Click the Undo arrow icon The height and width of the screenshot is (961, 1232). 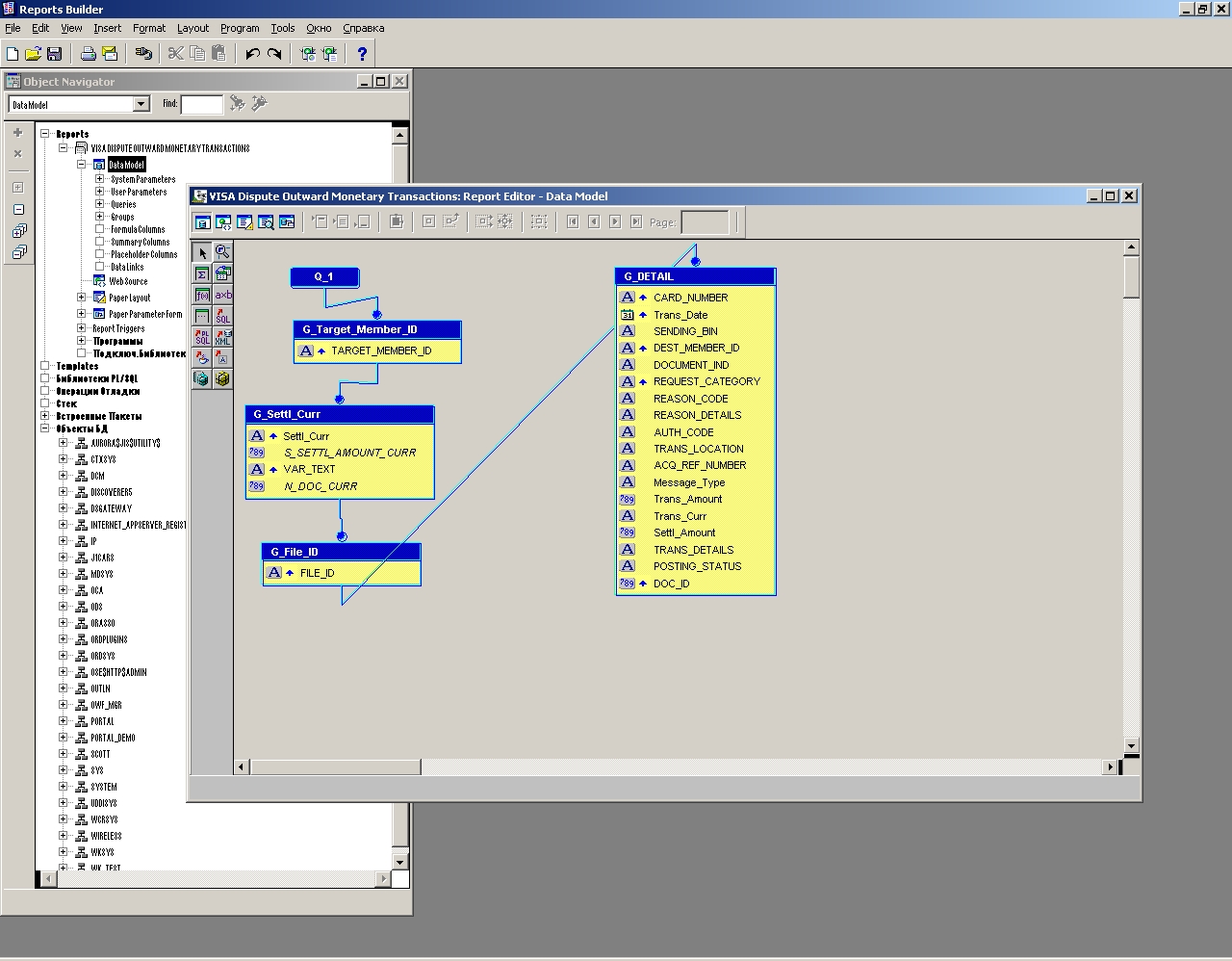point(253,54)
